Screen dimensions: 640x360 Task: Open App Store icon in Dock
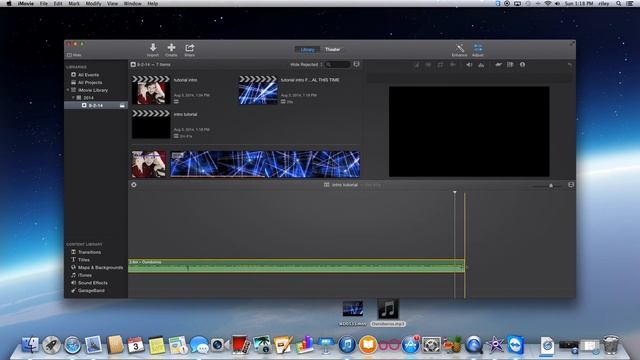tap(411, 345)
